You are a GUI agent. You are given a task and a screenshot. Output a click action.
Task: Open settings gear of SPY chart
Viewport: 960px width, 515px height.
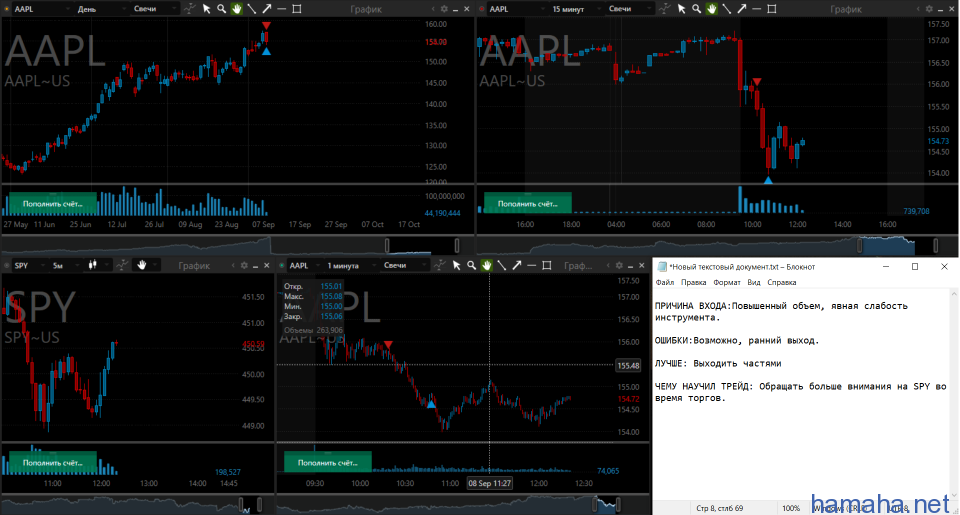[x=244, y=266]
